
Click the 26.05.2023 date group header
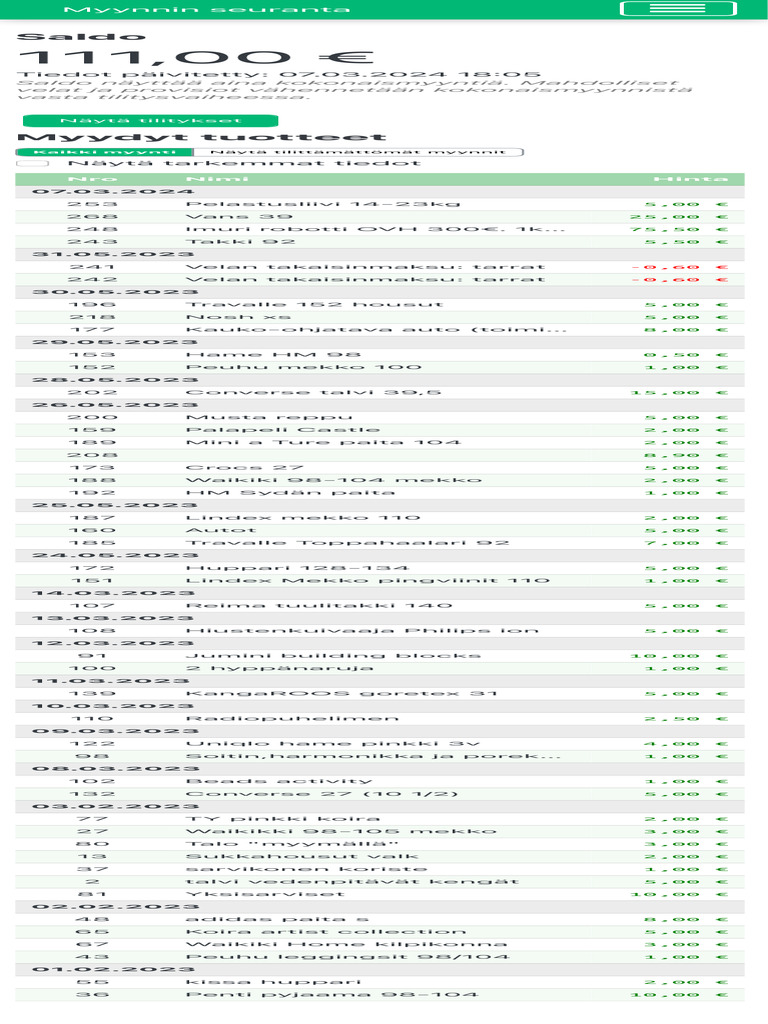[x=379, y=405]
